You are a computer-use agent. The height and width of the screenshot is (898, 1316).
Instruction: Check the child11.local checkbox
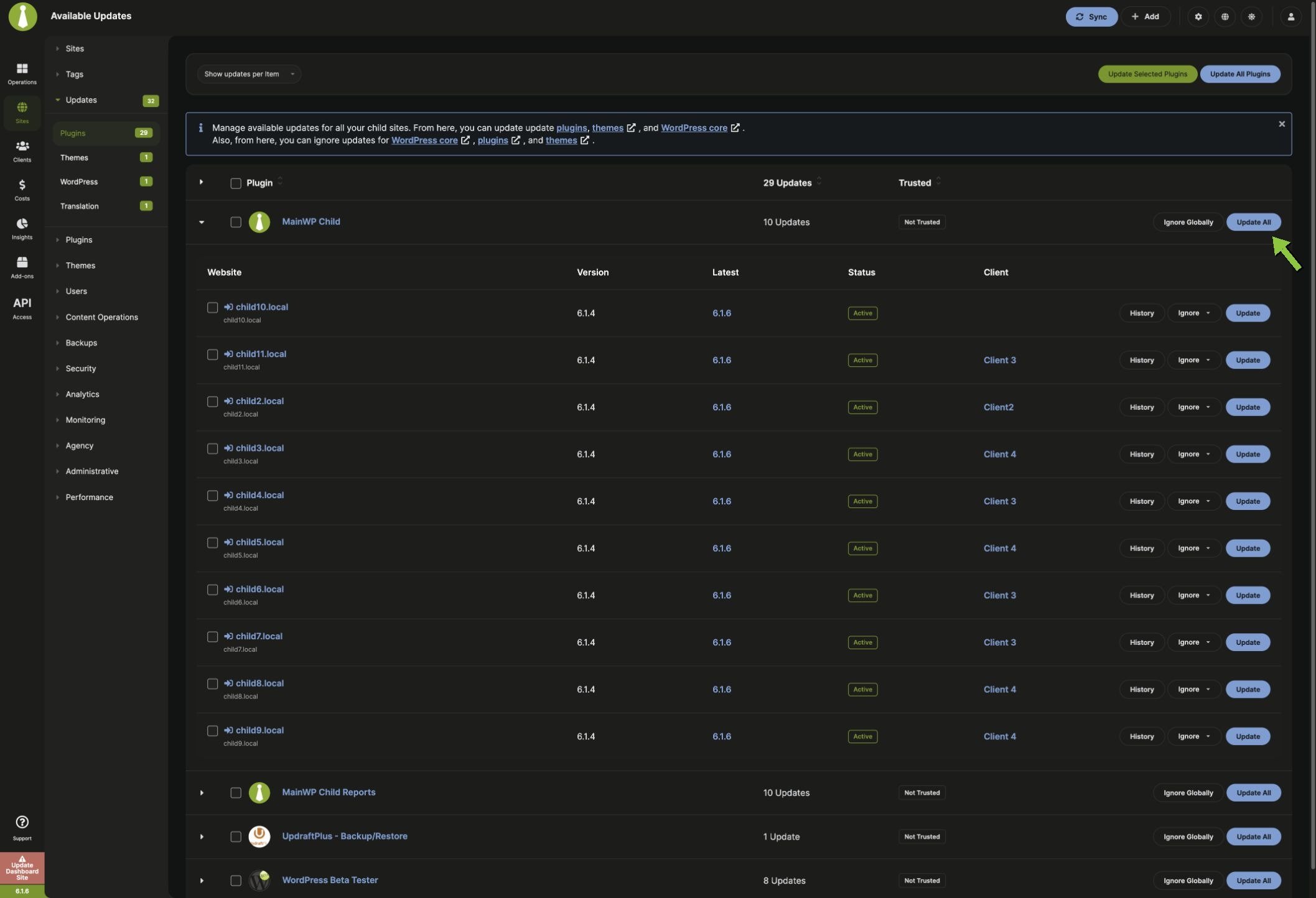(x=212, y=354)
